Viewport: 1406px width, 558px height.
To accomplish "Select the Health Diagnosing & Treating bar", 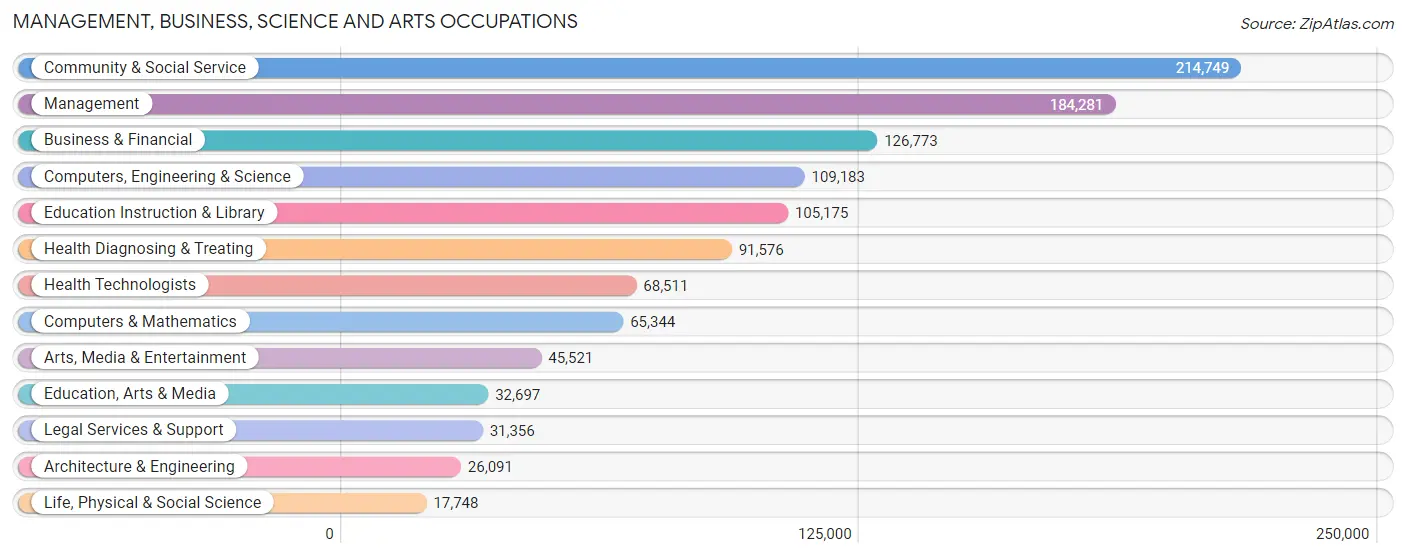I will 375,249.
